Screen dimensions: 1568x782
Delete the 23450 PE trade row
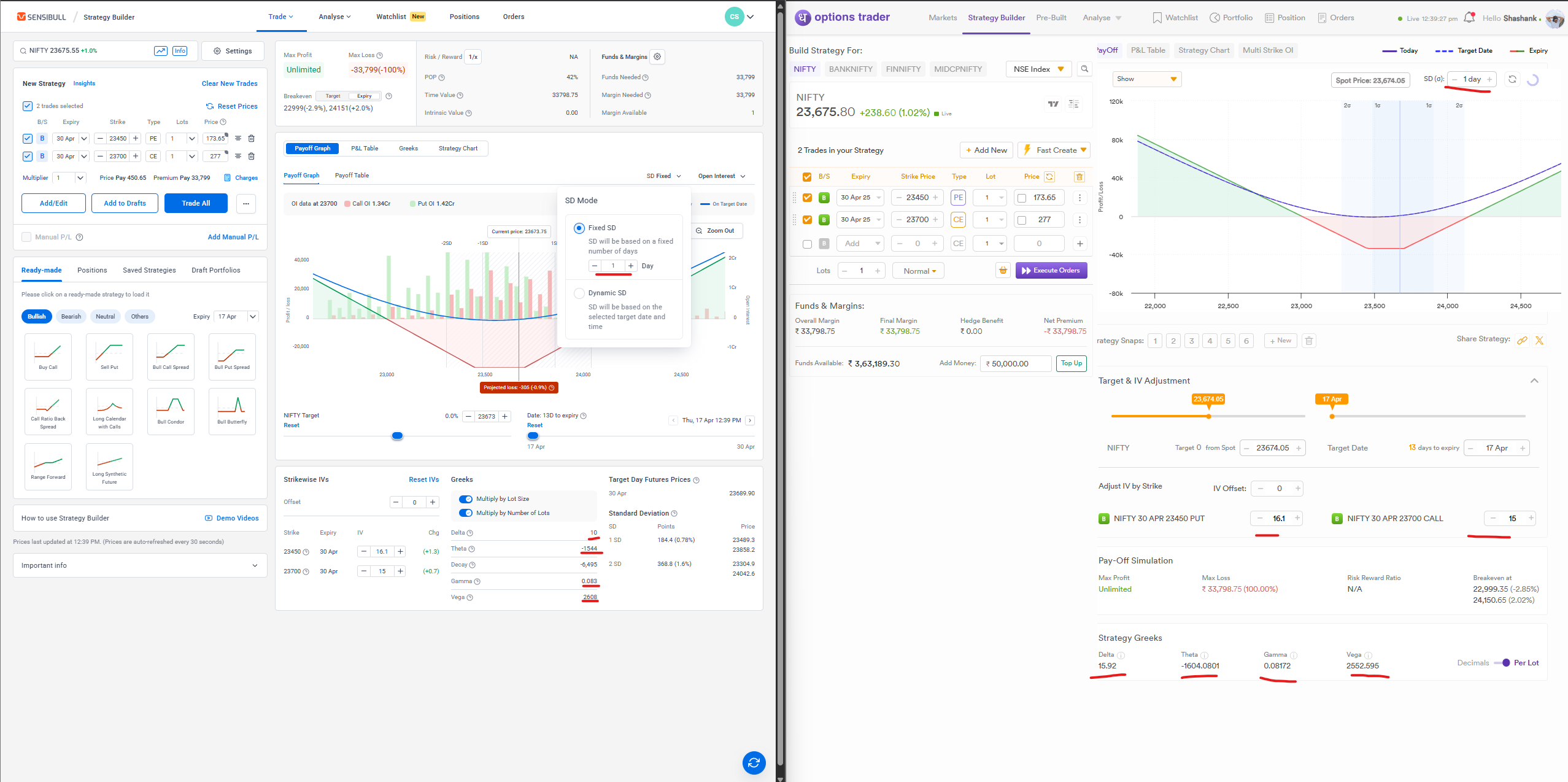tap(251, 139)
